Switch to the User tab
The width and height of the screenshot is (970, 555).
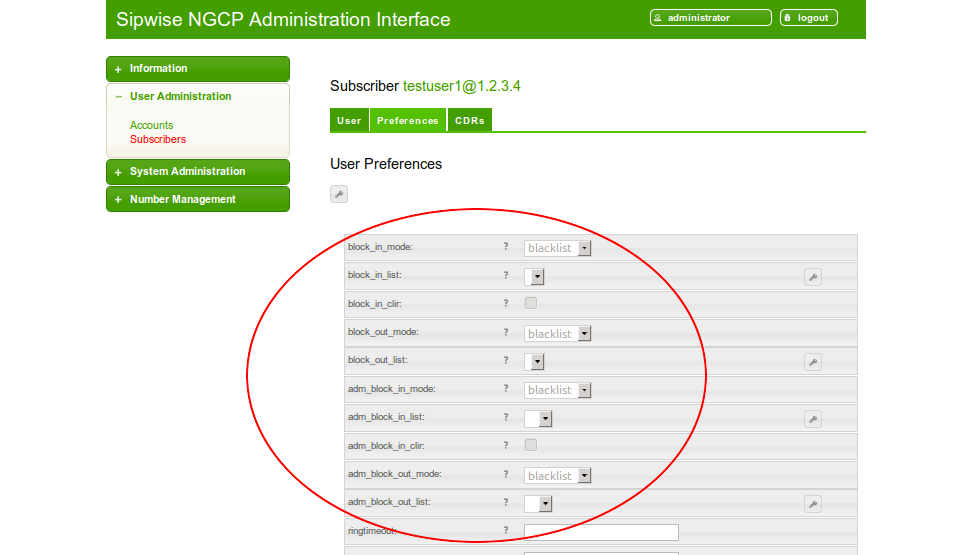(x=349, y=120)
